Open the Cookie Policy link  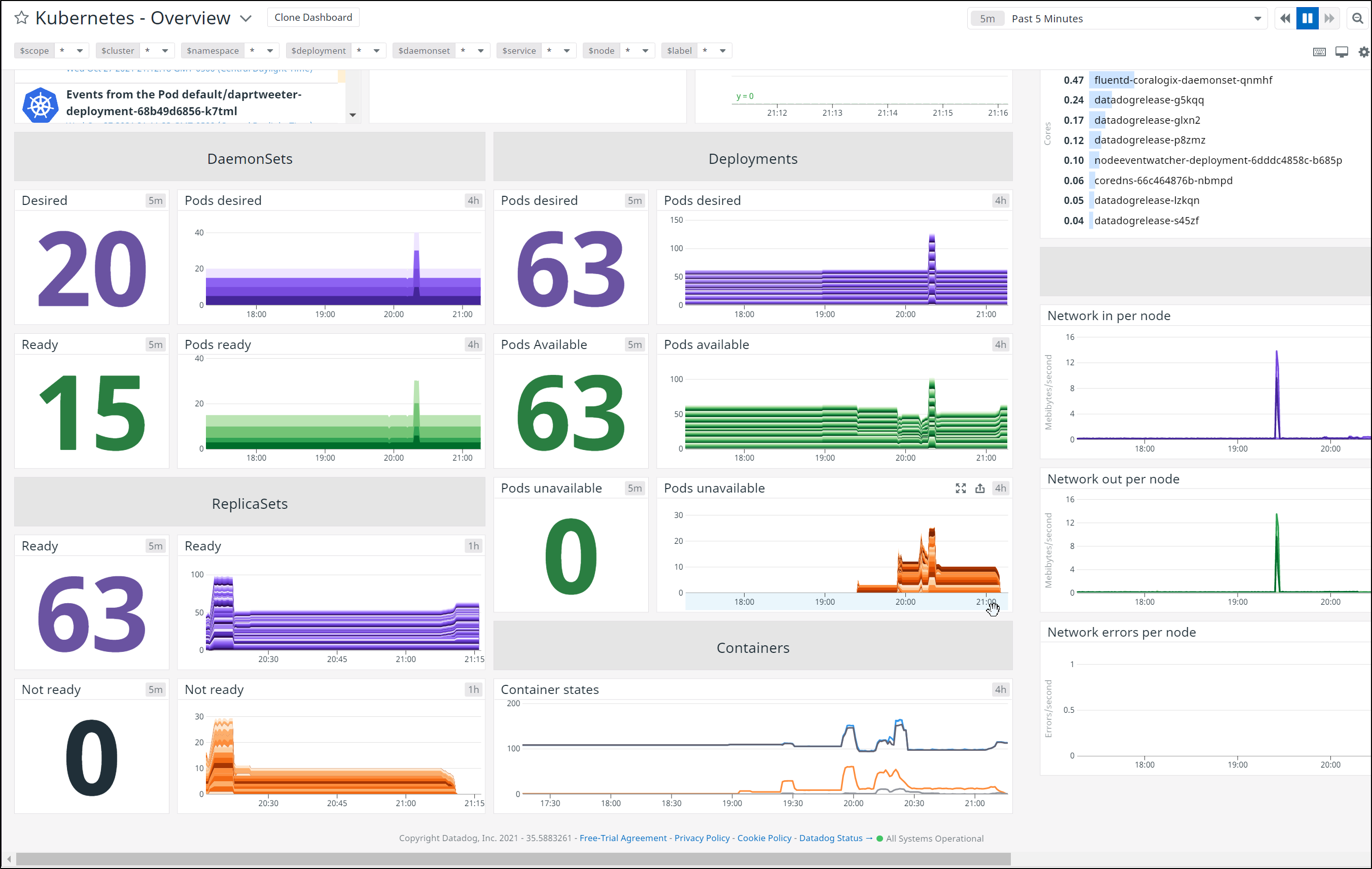[764, 838]
